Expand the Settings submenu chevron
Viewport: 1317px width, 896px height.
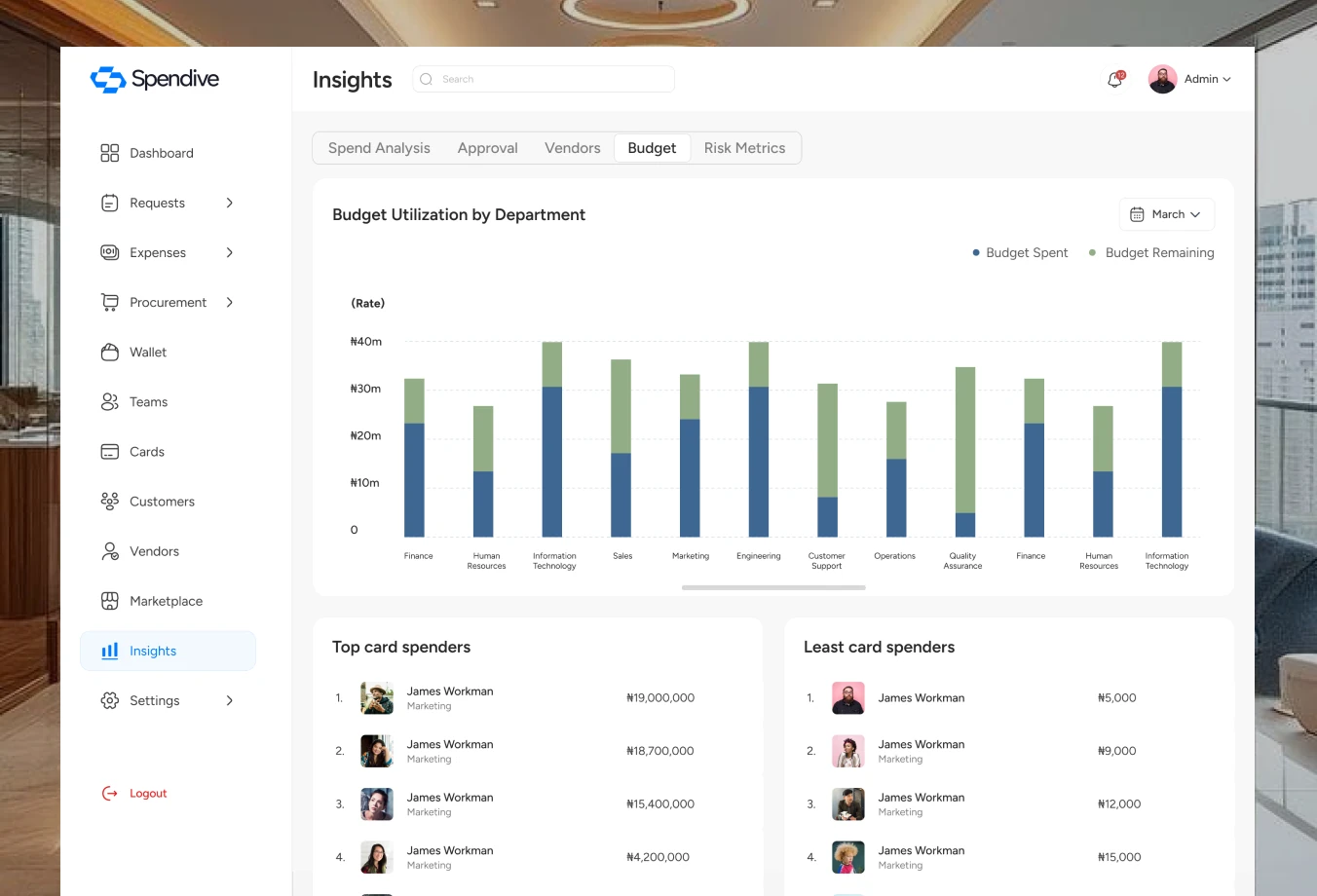click(230, 700)
